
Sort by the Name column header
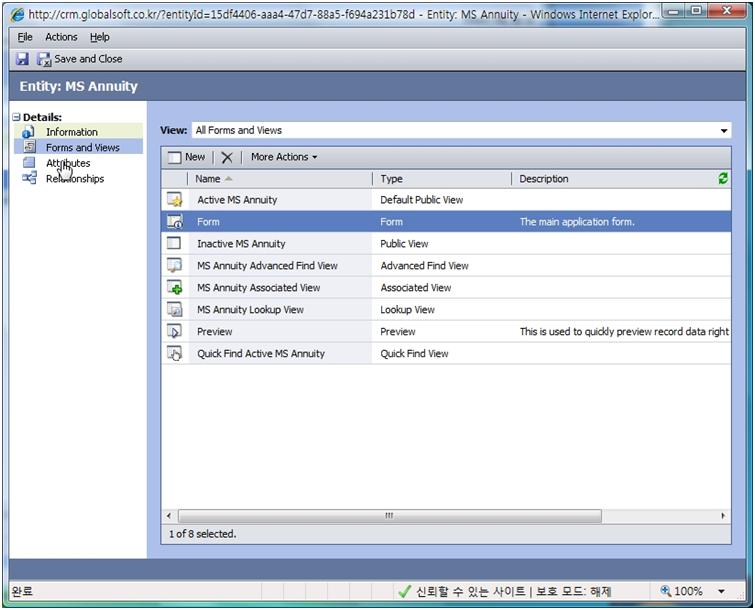pyautogui.click(x=208, y=179)
